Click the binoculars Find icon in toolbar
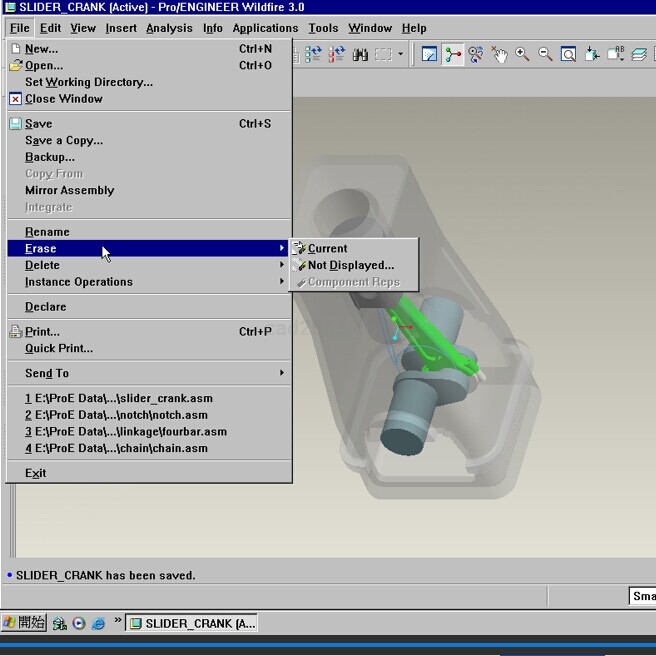This screenshot has width=656, height=656. click(359, 54)
